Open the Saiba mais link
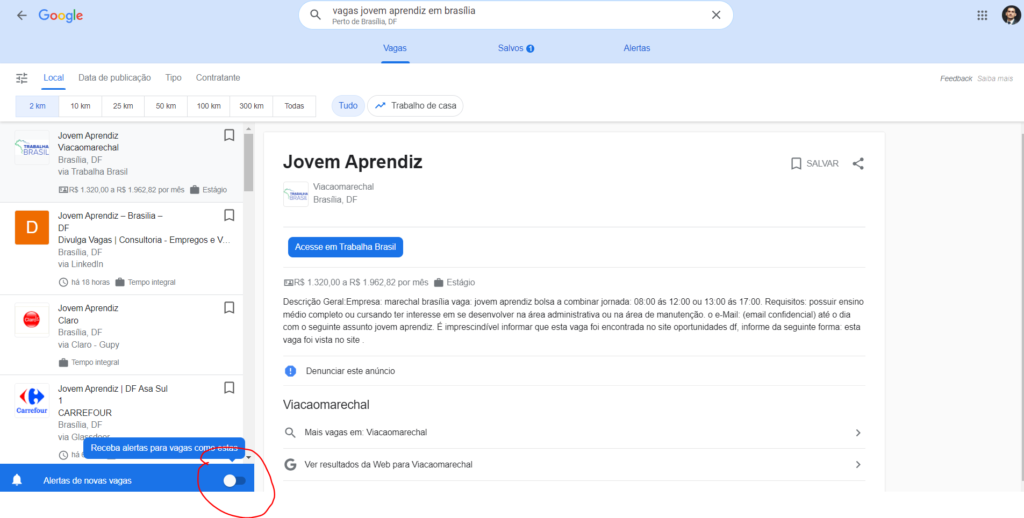Image resolution: width=1024 pixels, height=518 pixels. pos(995,78)
